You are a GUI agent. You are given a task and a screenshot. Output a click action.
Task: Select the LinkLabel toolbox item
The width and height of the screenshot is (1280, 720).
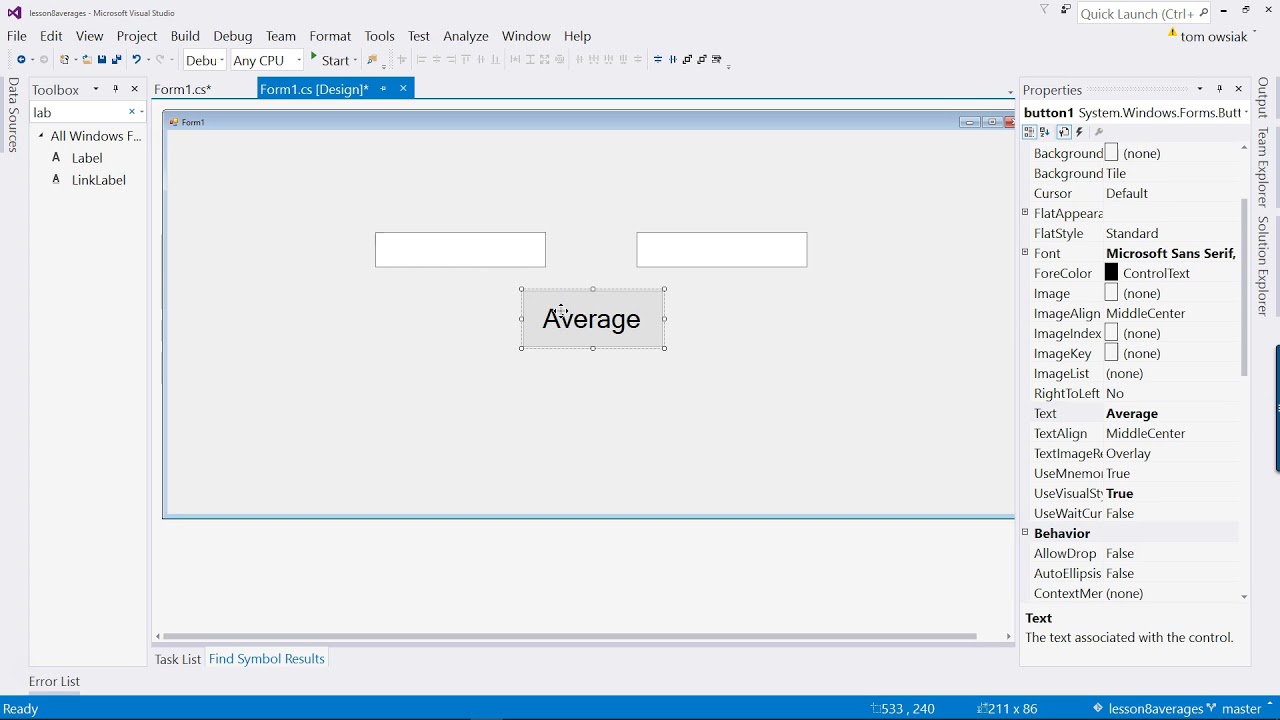click(x=98, y=180)
